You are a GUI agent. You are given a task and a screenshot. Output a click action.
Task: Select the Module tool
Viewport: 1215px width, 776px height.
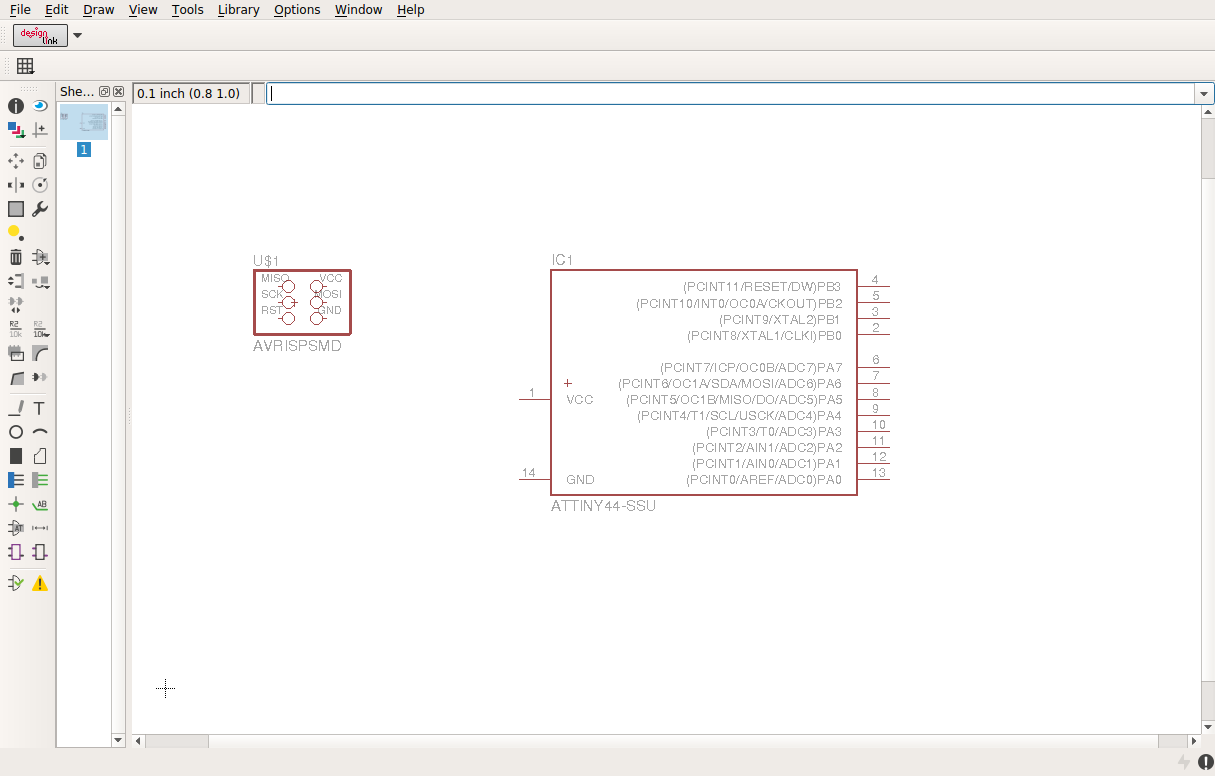click(16, 552)
